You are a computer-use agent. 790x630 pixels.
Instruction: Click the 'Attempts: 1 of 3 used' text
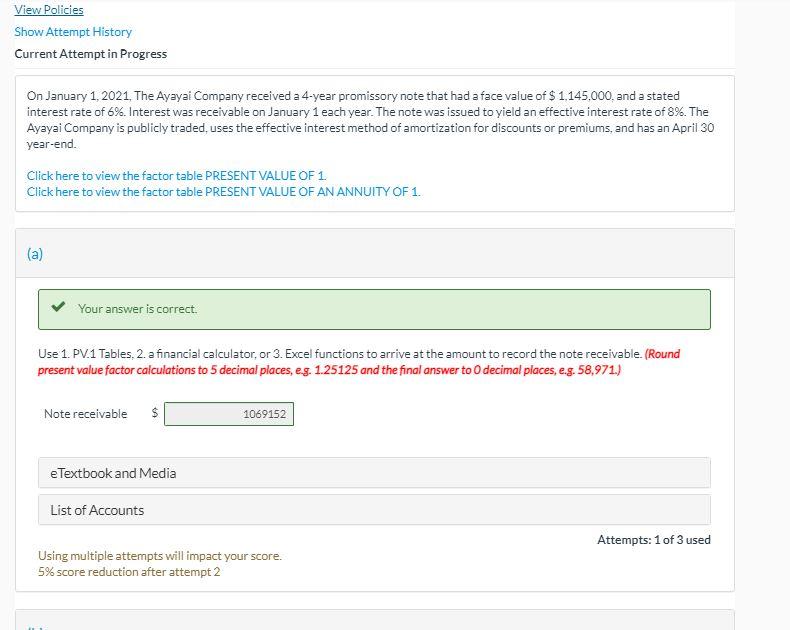(653, 540)
